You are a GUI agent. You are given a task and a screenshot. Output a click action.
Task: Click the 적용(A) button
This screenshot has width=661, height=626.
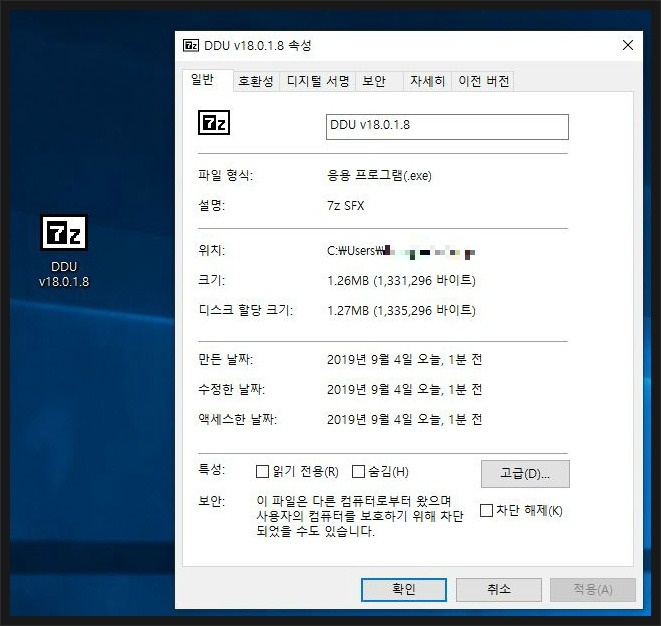(593, 589)
